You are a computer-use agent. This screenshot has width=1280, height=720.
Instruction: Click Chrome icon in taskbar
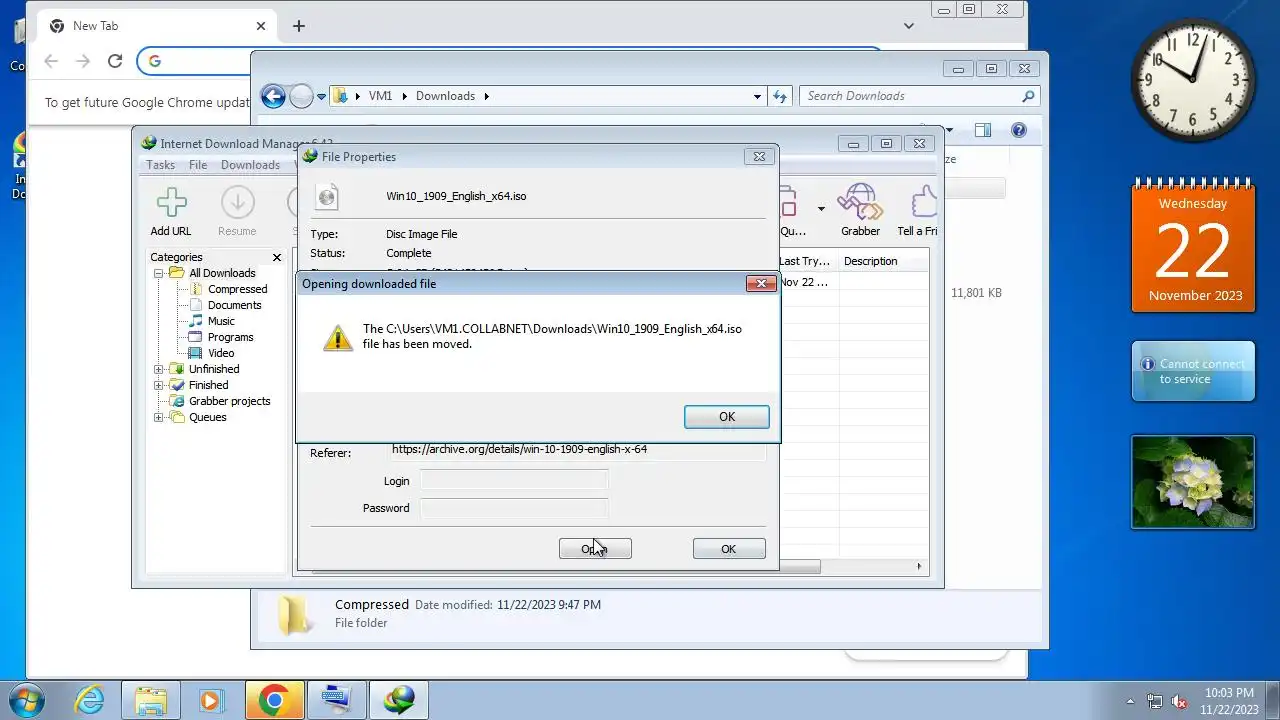click(274, 700)
